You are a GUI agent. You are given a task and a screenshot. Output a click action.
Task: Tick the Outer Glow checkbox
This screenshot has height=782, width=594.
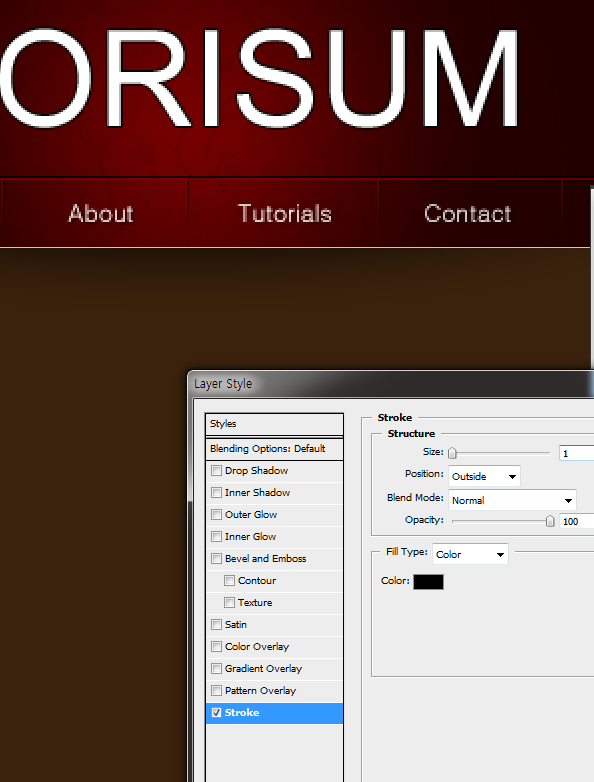point(216,514)
